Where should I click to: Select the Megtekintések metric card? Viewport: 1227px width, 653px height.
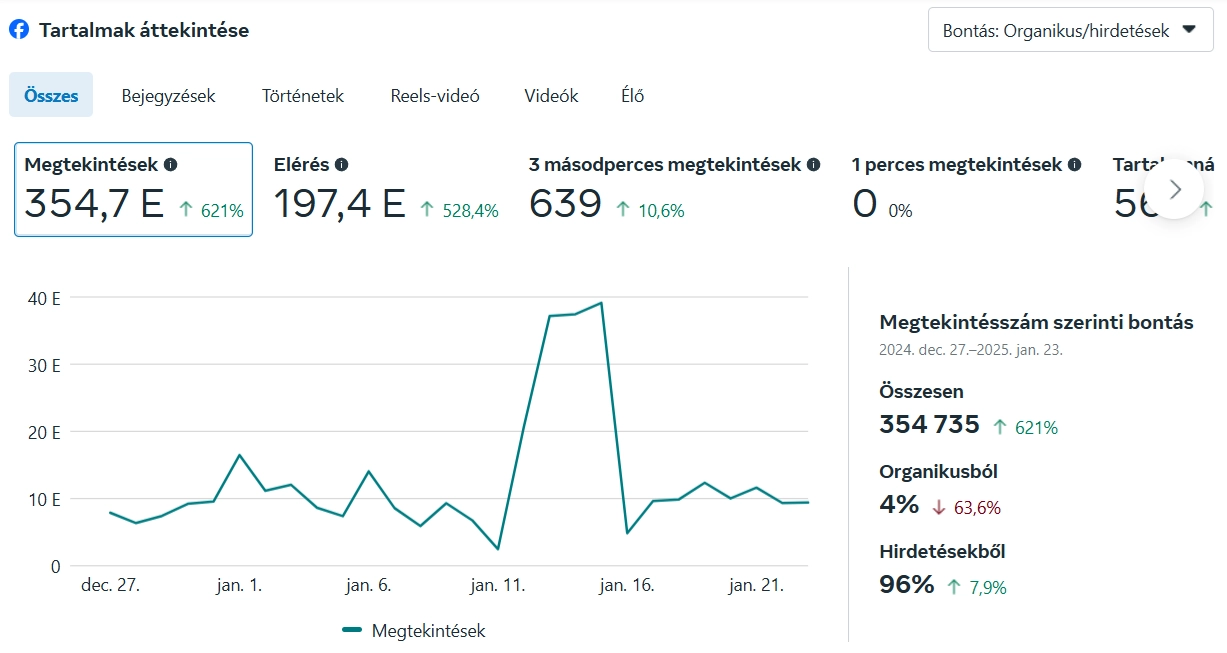click(133, 190)
